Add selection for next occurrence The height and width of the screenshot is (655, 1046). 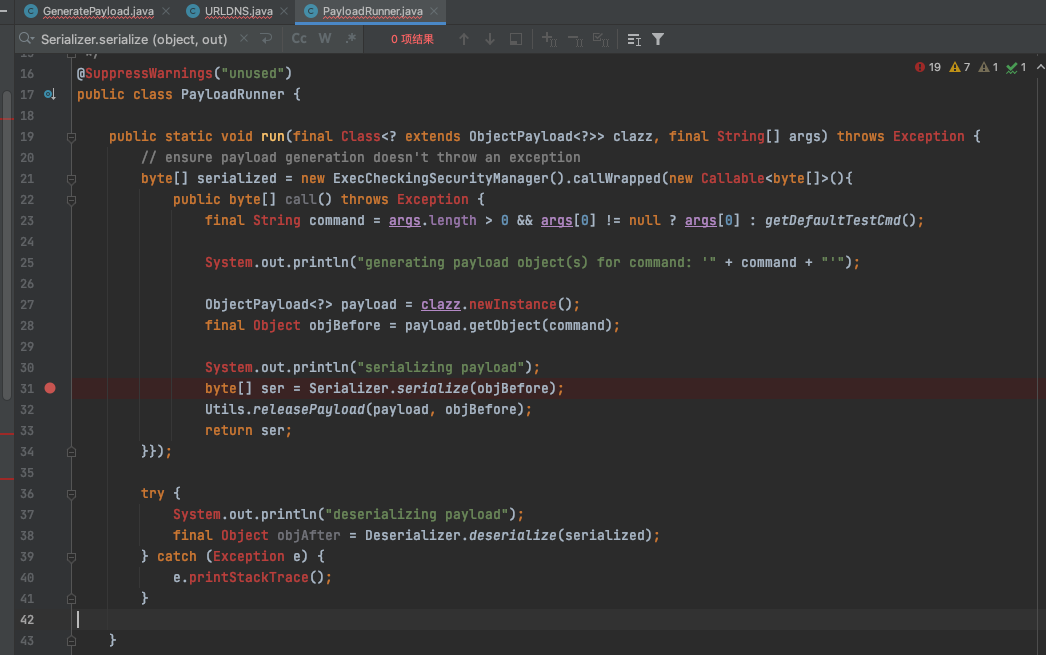click(x=549, y=39)
